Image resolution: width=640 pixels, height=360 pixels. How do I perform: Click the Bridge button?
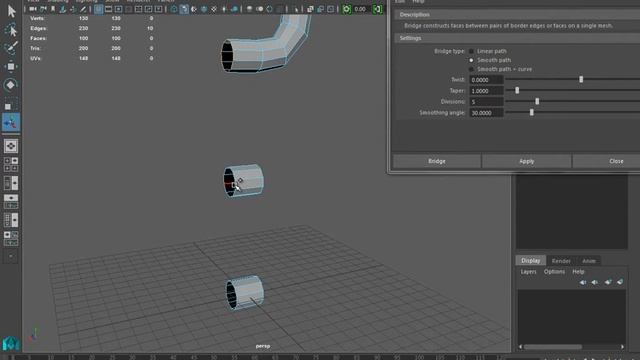point(437,161)
